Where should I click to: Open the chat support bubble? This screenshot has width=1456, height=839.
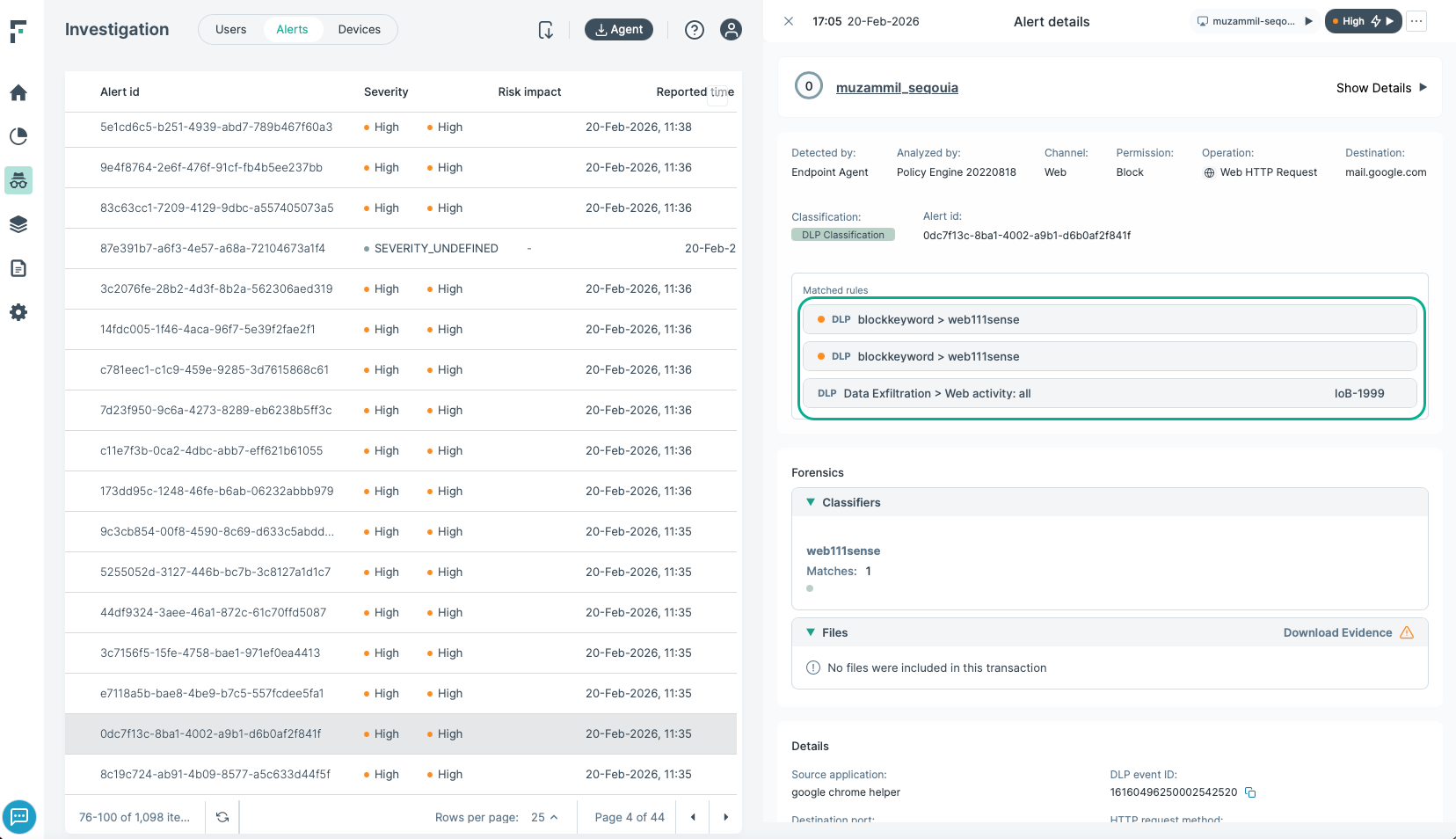coord(19,817)
